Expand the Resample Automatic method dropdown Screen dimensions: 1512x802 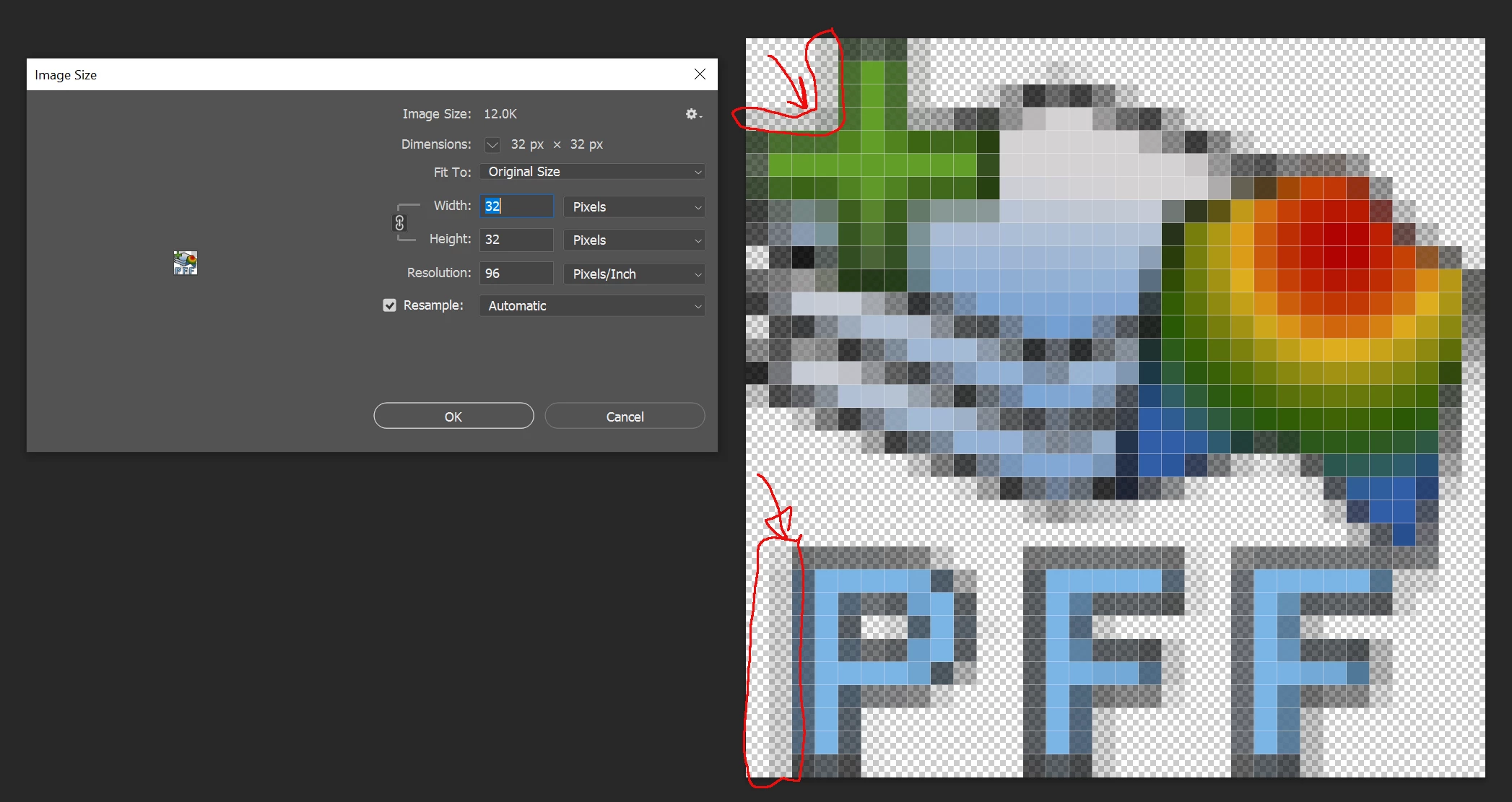tap(592, 306)
